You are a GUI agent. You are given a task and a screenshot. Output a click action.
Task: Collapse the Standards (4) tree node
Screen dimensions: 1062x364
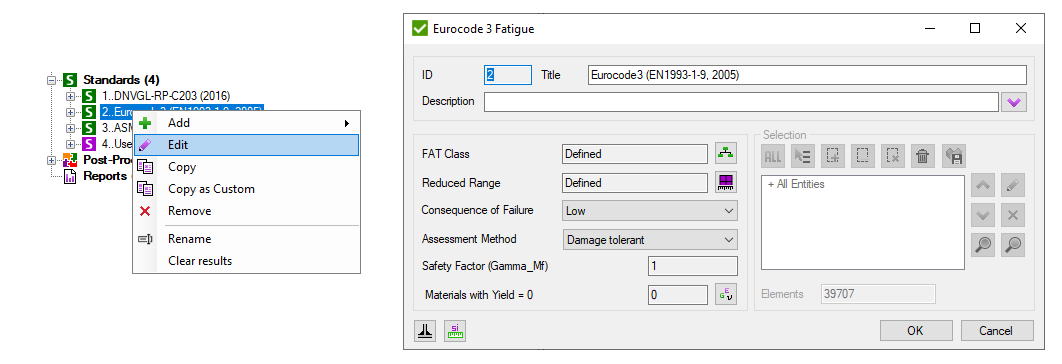click(x=51, y=80)
